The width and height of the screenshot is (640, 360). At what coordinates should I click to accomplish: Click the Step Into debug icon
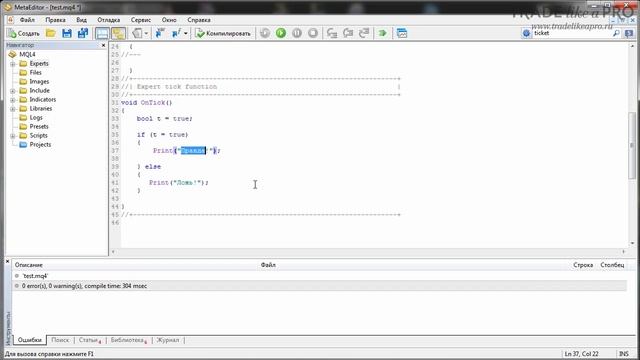point(332,33)
